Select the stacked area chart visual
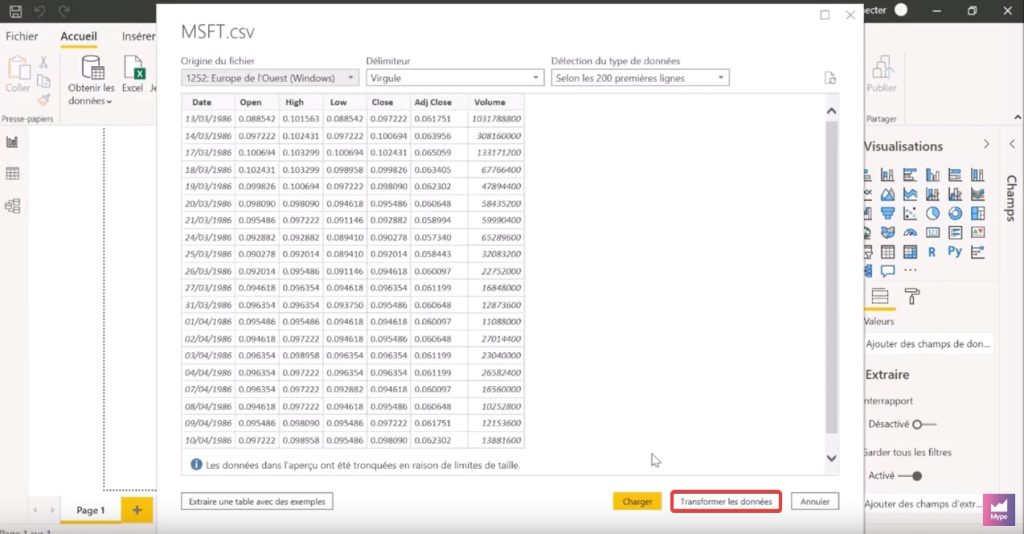This screenshot has height=534, width=1024. (x=910, y=194)
